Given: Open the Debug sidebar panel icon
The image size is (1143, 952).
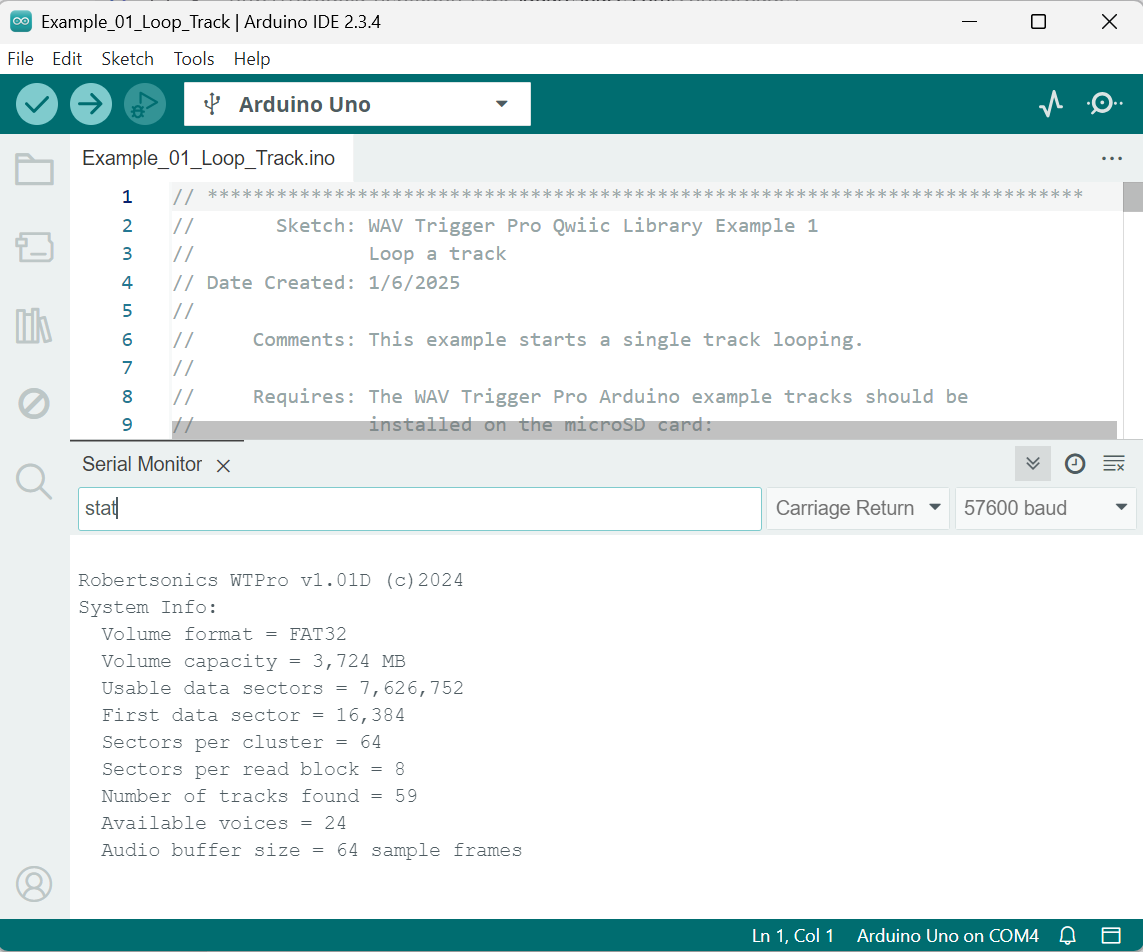Looking at the screenshot, I should tap(34, 403).
